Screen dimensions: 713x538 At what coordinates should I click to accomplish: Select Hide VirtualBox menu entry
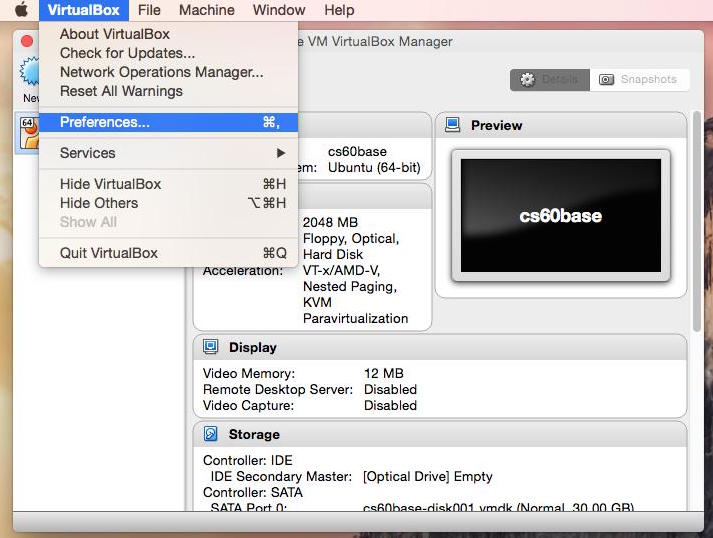point(169,184)
